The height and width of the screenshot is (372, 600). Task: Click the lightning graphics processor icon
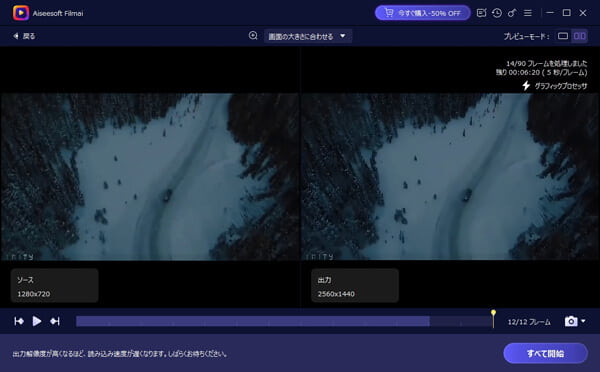point(526,86)
